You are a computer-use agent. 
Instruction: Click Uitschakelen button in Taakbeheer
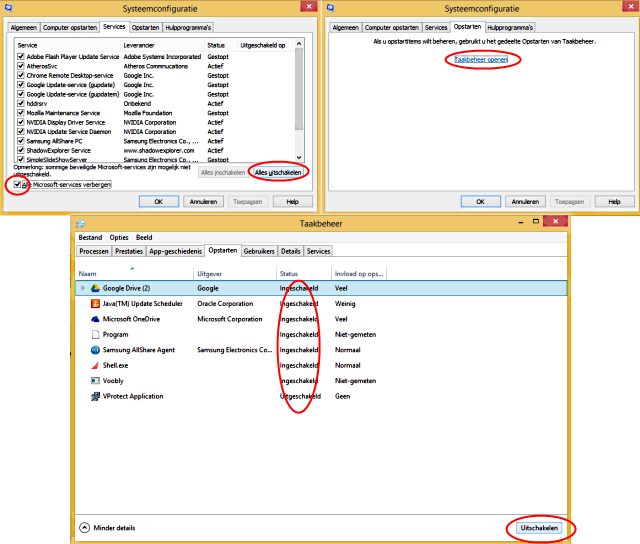[539, 528]
